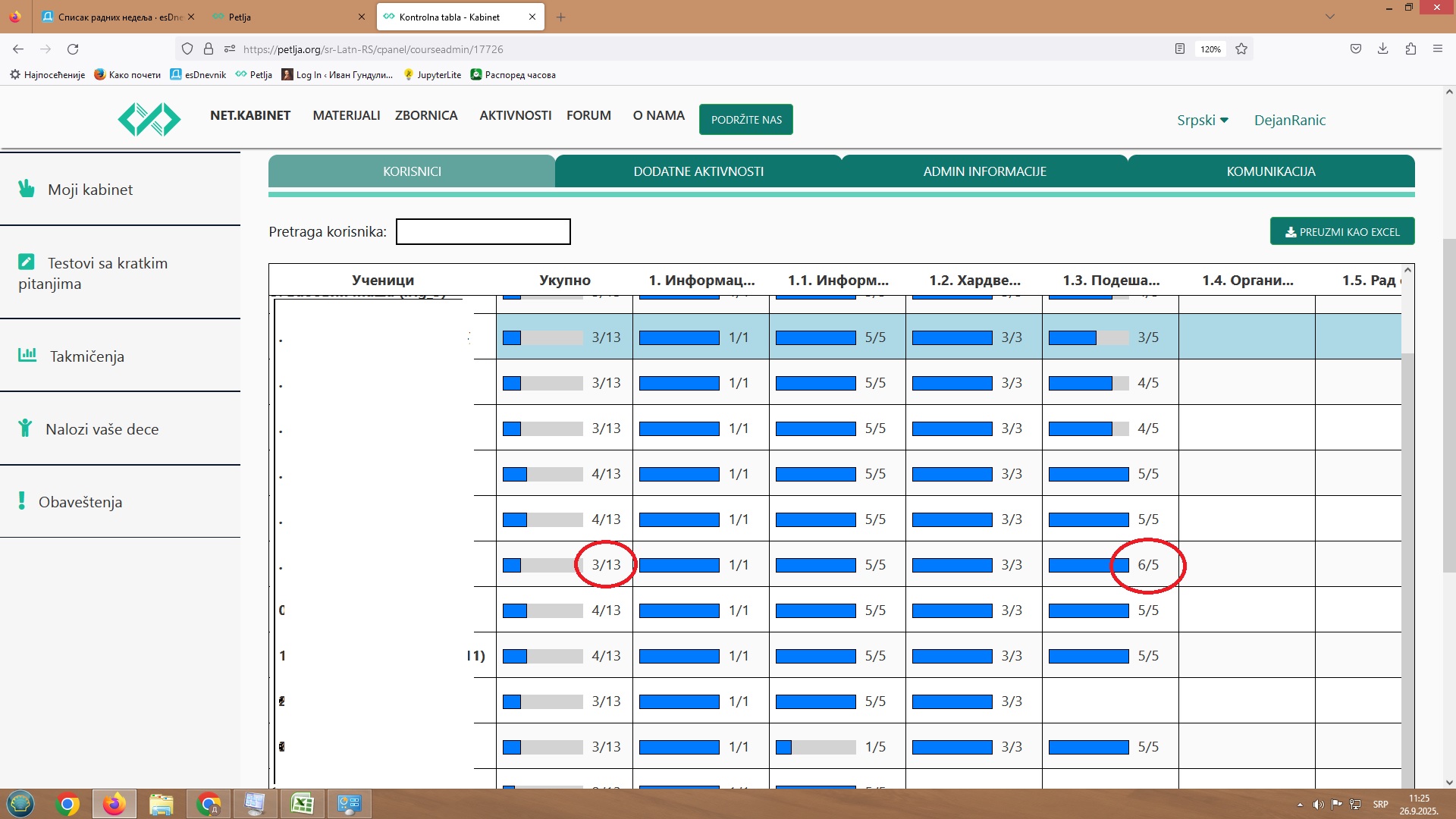
Task: Open Takmičenja chart icon
Action: 27,355
